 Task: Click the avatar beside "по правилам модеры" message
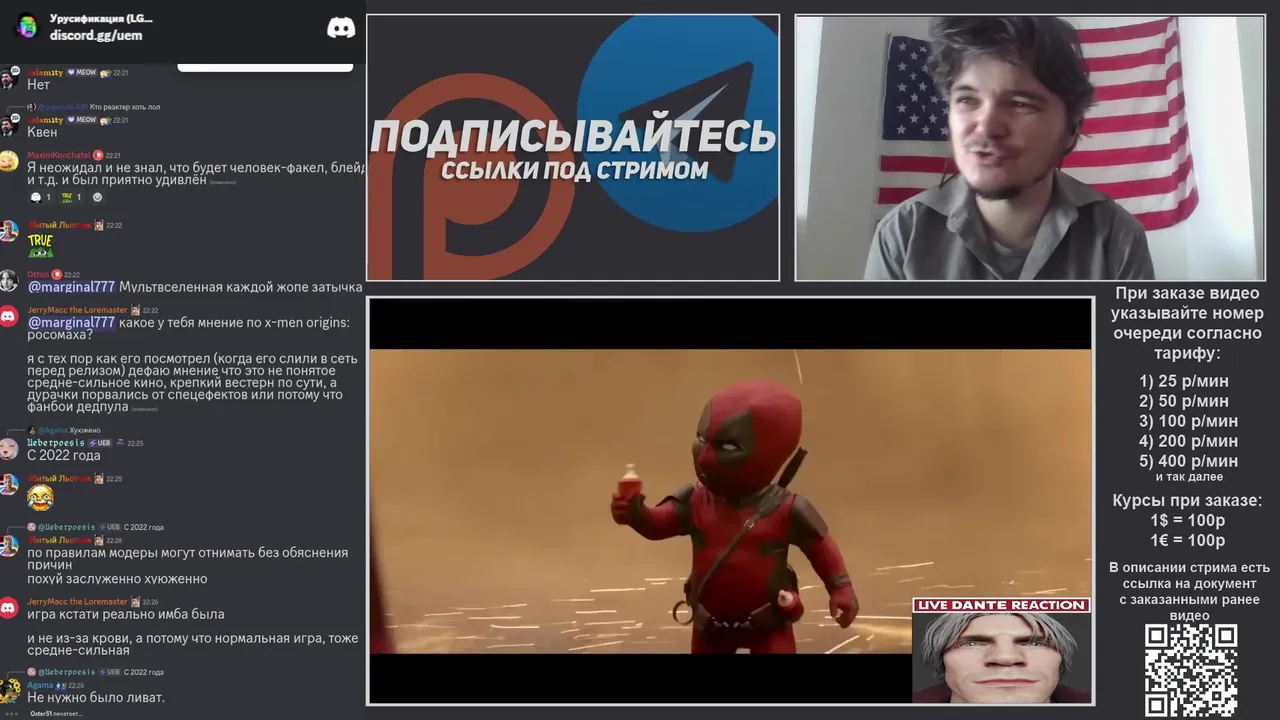pos(8,546)
